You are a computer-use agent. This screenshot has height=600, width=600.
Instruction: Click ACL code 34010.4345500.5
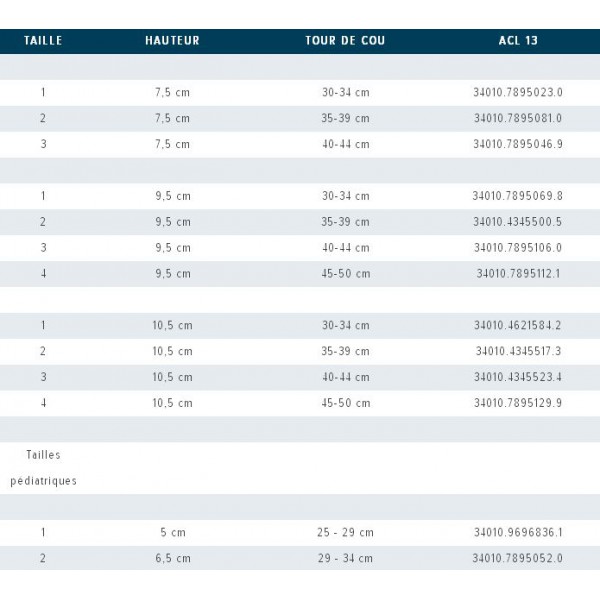[x=518, y=222]
